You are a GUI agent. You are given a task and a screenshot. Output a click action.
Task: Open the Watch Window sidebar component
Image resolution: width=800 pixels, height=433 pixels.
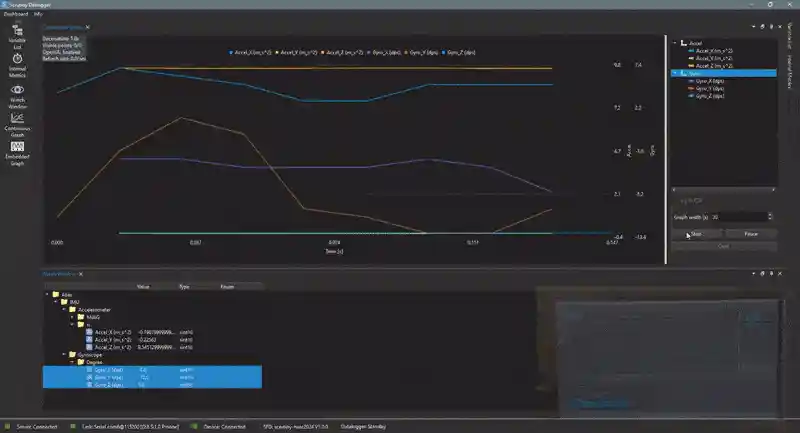pyautogui.click(x=17, y=96)
